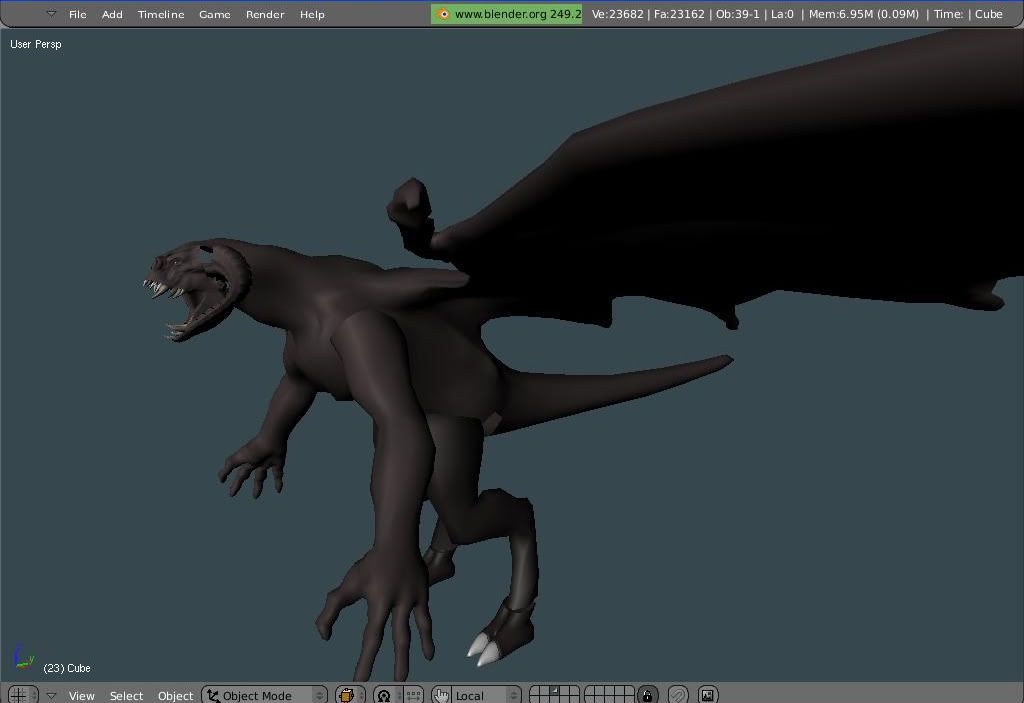Toggle the layer lock to scene button
This screenshot has width=1024, height=703.
point(647,695)
